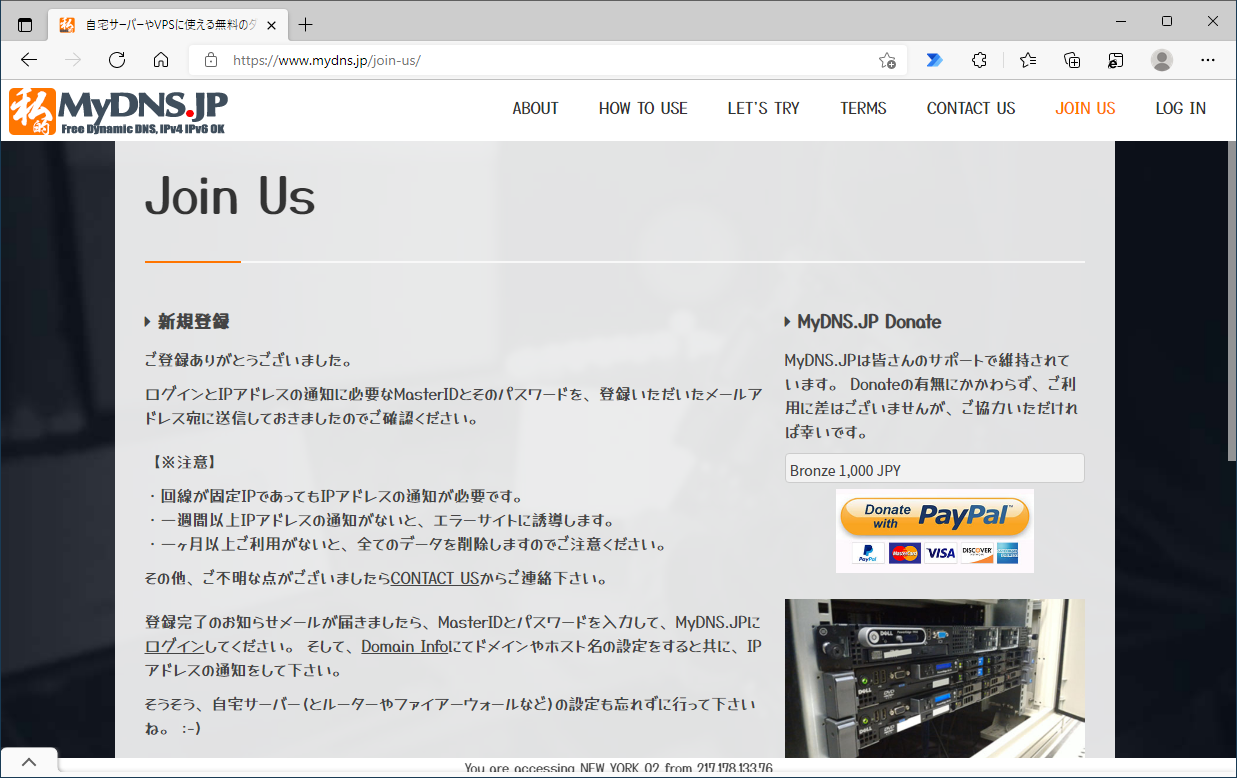Expand the 新規登録 section heading
Screen dimensions: 1237x778
click(x=190, y=322)
